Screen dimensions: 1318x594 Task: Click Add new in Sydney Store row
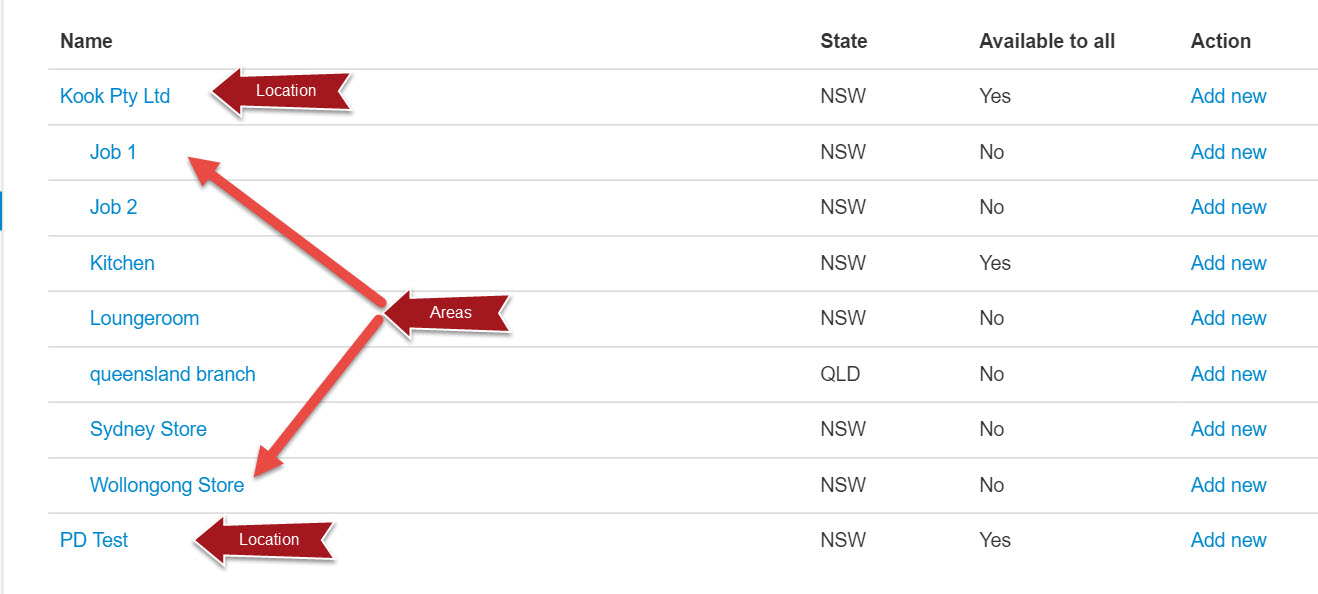1228,429
